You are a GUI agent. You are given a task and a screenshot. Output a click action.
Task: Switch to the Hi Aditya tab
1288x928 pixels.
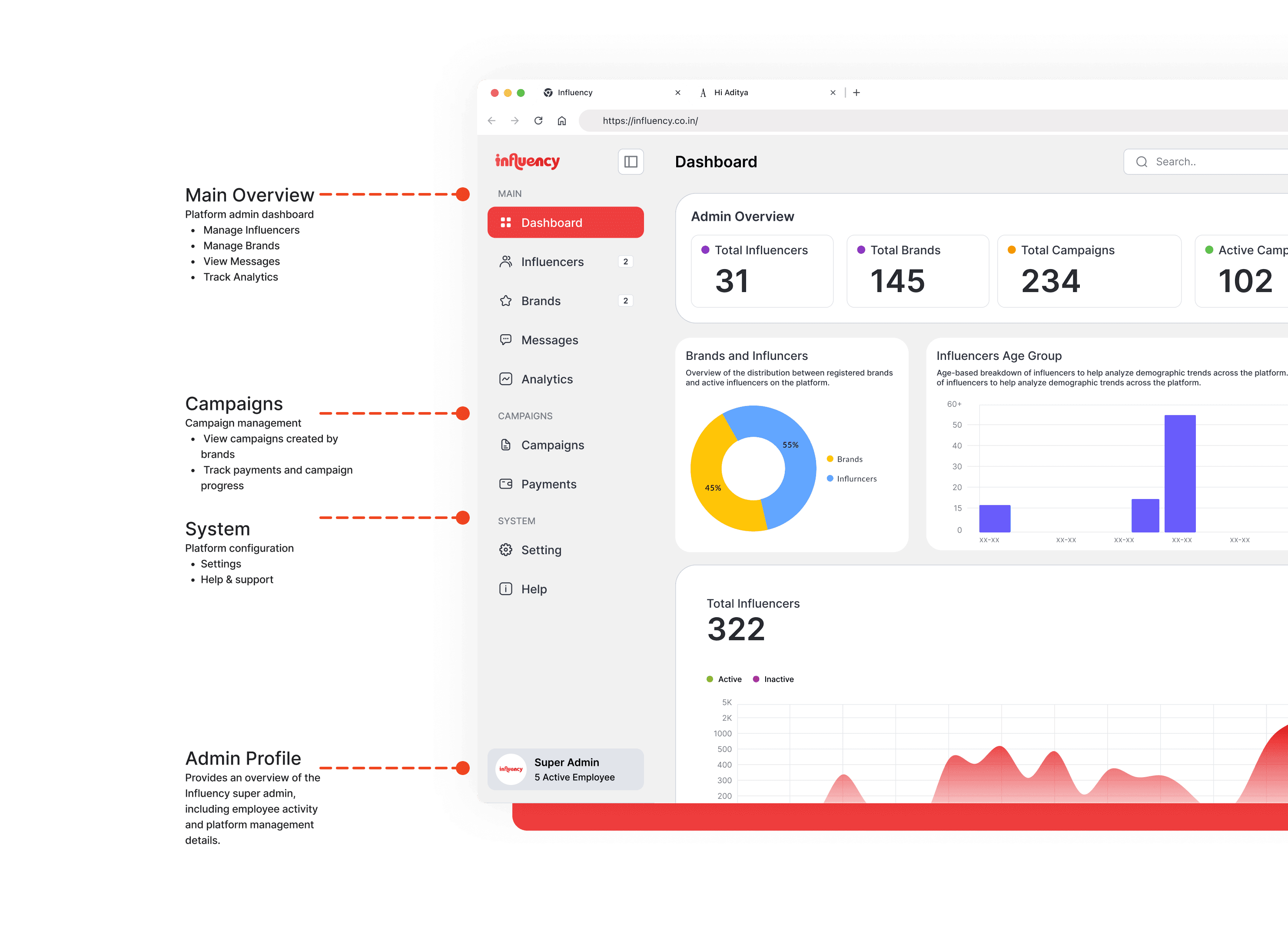[731, 93]
